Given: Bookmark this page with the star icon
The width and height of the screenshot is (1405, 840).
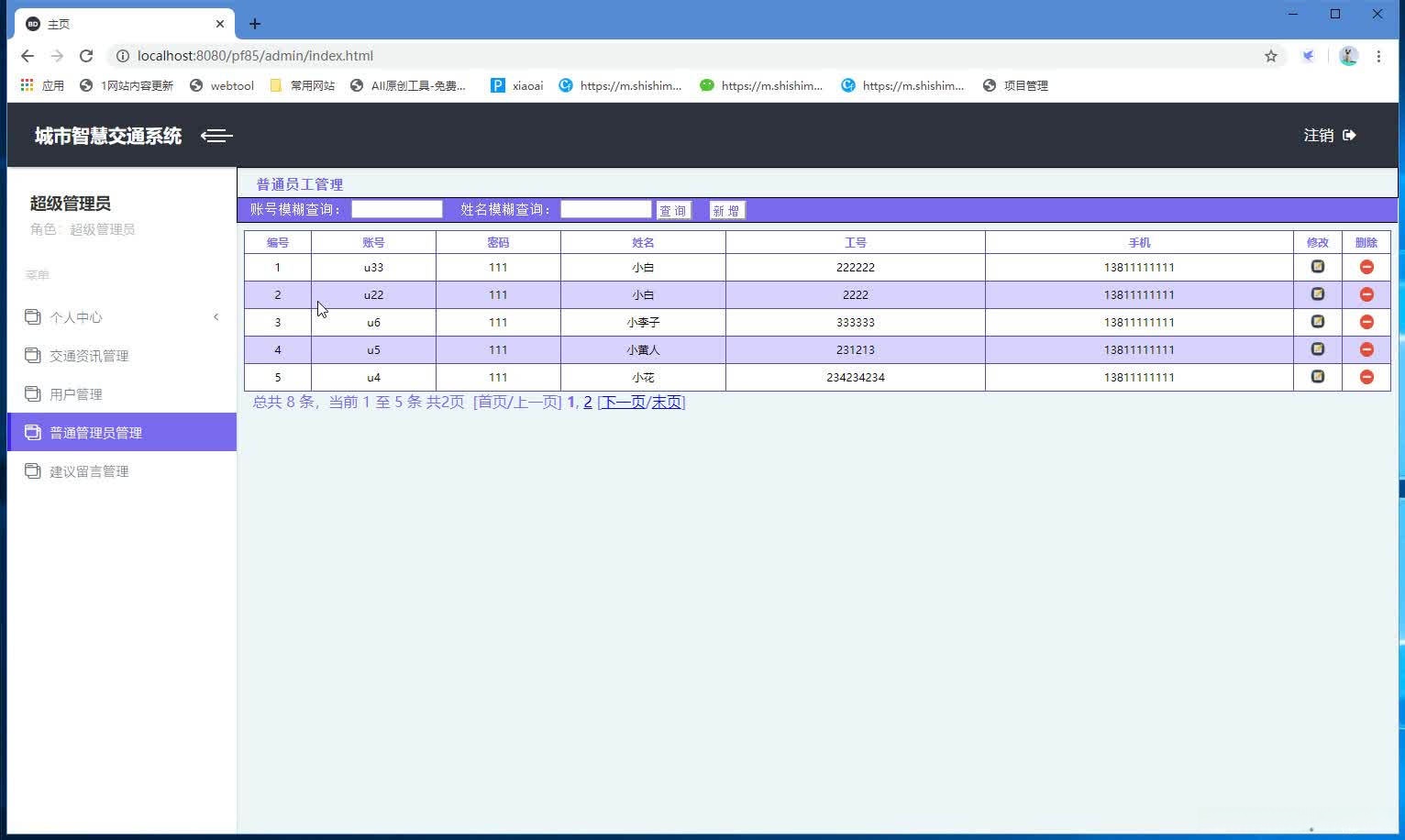Looking at the screenshot, I should (1271, 56).
